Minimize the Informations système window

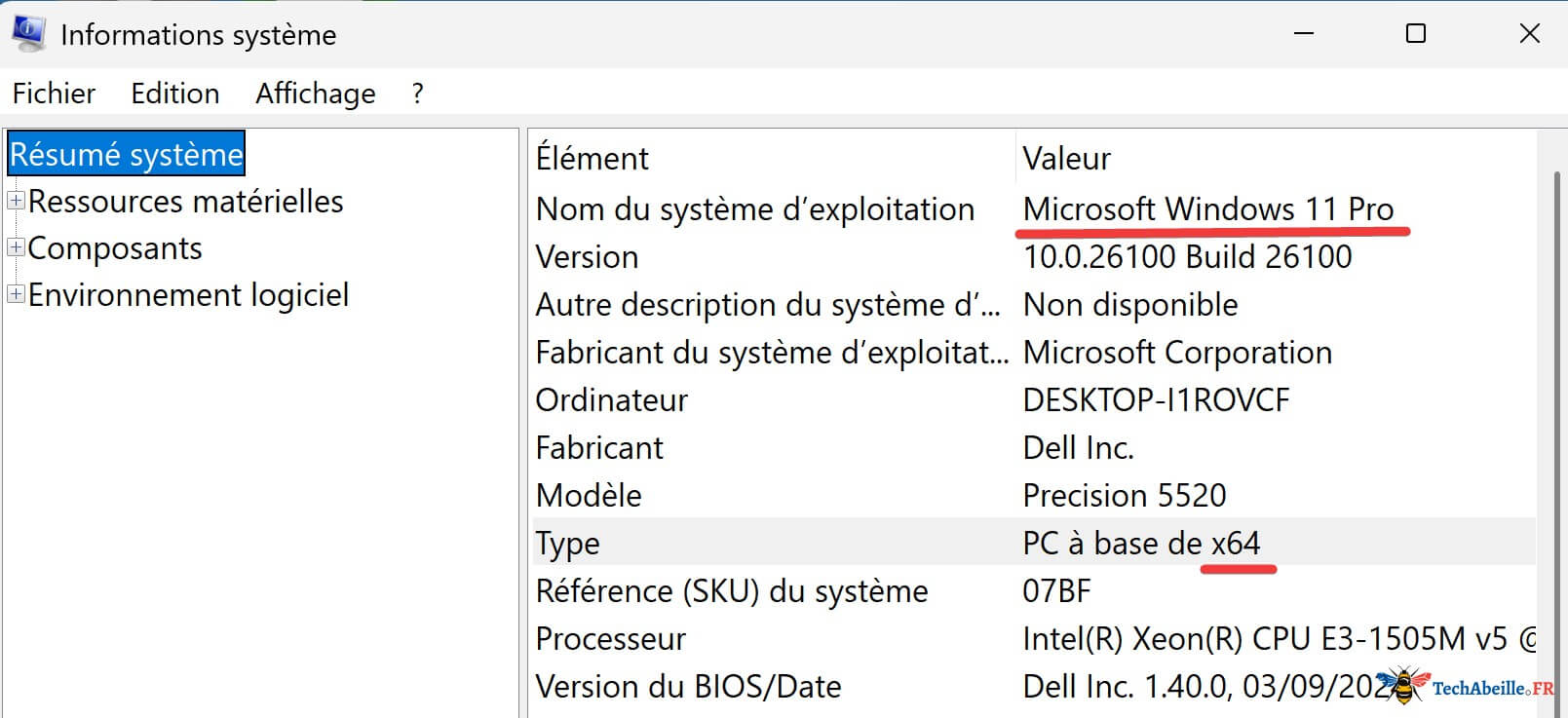tap(1304, 33)
